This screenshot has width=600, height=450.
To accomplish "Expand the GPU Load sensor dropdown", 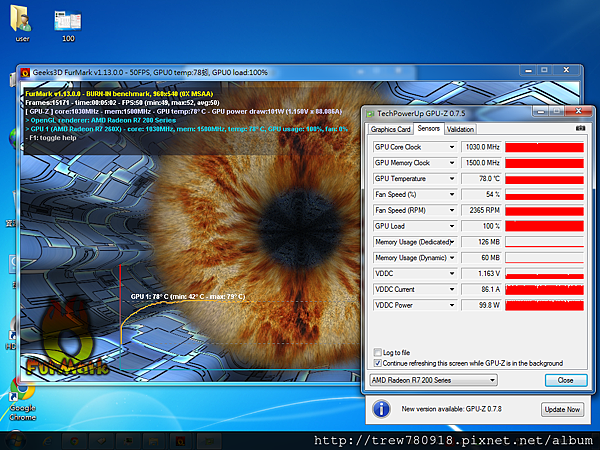I will coord(452,226).
